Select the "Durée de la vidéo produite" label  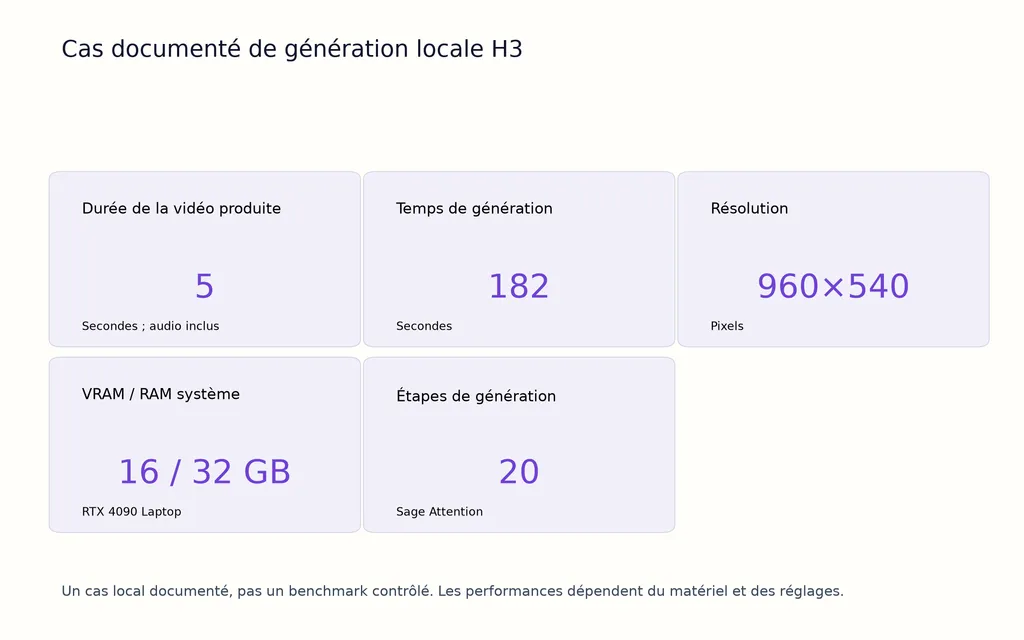[x=182, y=208]
